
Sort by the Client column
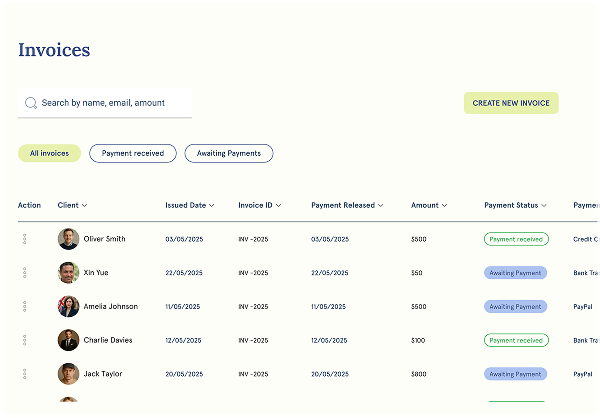point(72,205)
